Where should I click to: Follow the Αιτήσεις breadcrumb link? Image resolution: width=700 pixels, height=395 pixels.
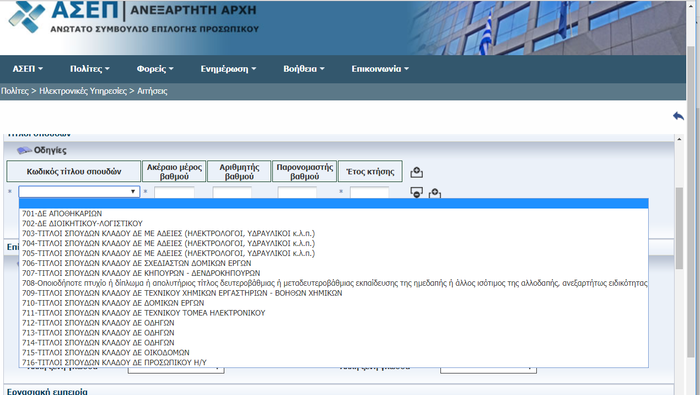152,91
